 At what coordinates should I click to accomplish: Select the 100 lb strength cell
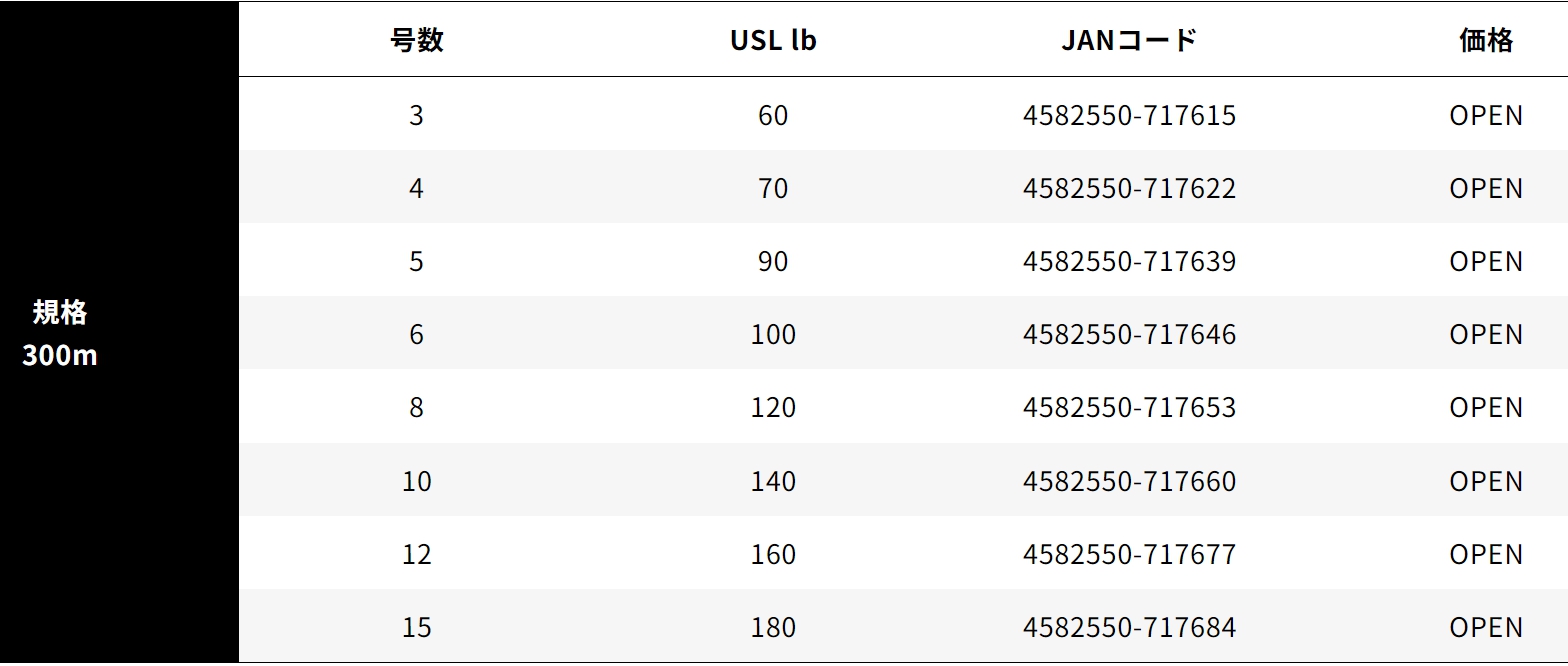(773, 334)
